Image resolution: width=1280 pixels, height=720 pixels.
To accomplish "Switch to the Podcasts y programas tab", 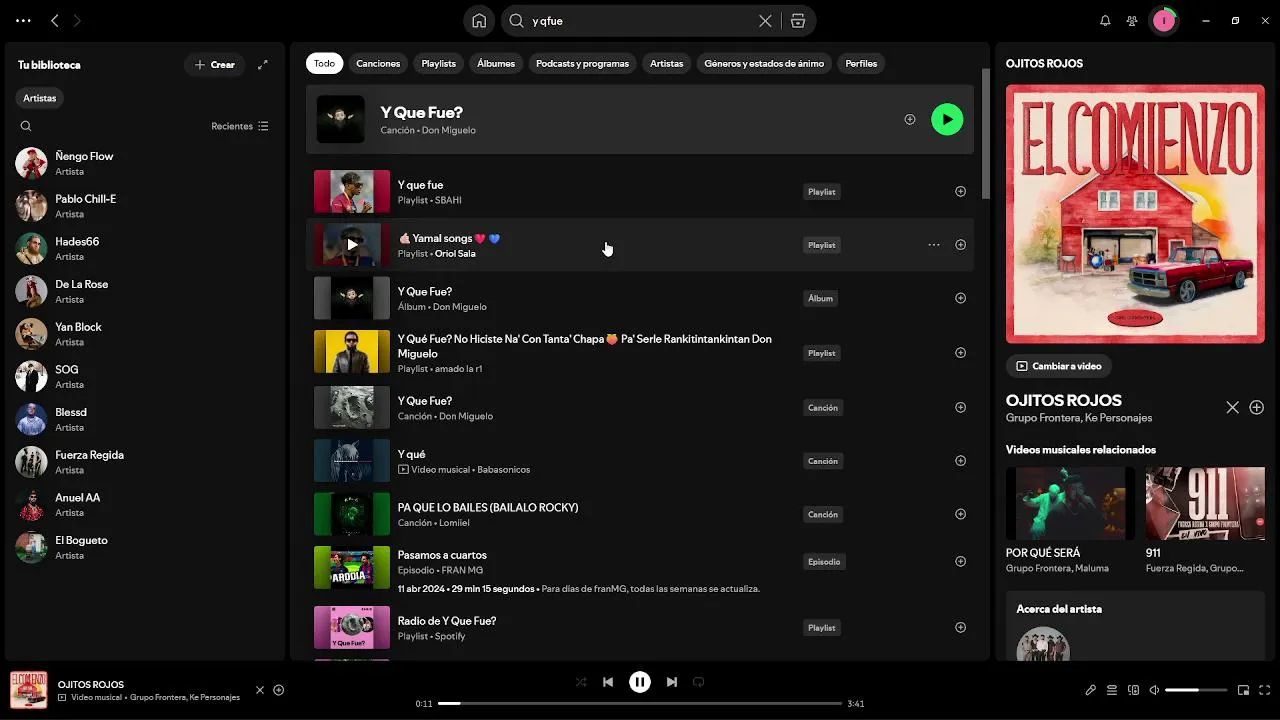I will [583, 63].
